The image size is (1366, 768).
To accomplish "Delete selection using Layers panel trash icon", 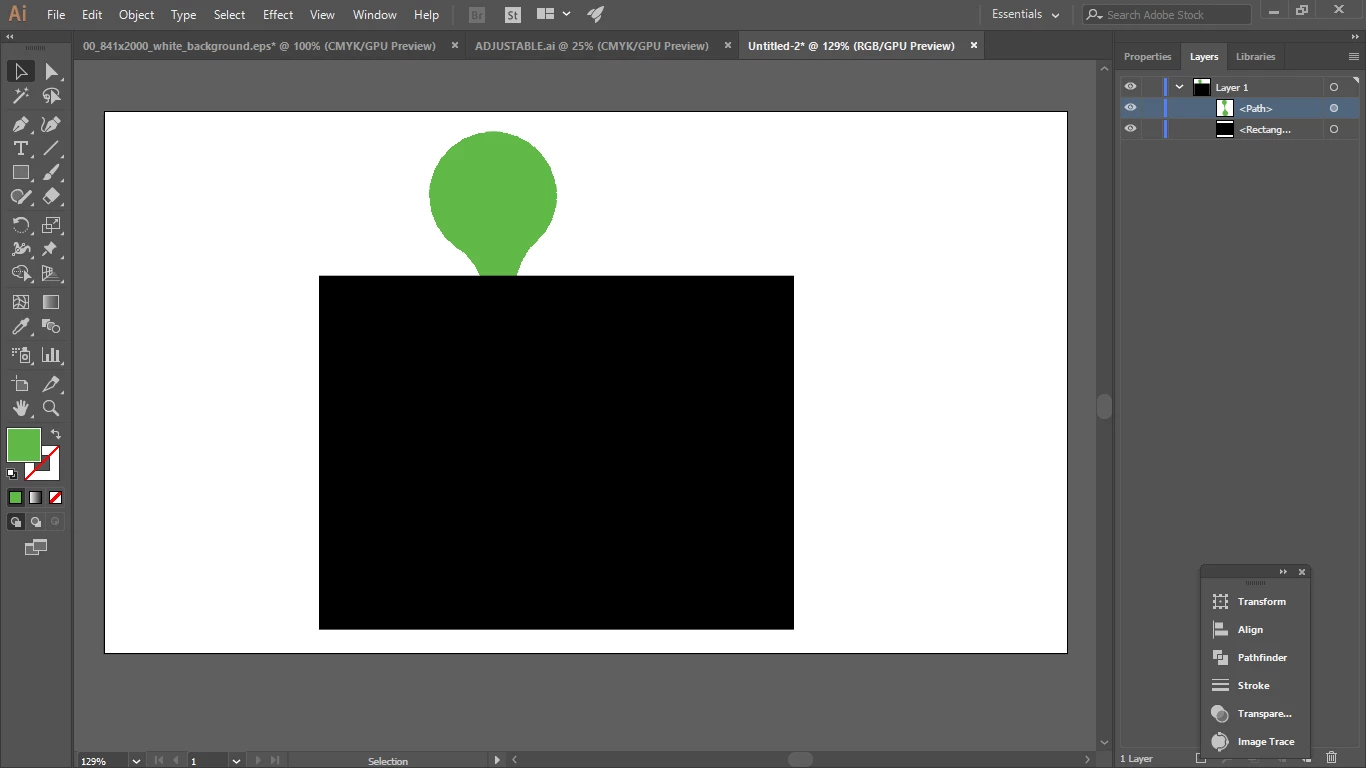I will pyautogui.click(x=1331, y=758).
